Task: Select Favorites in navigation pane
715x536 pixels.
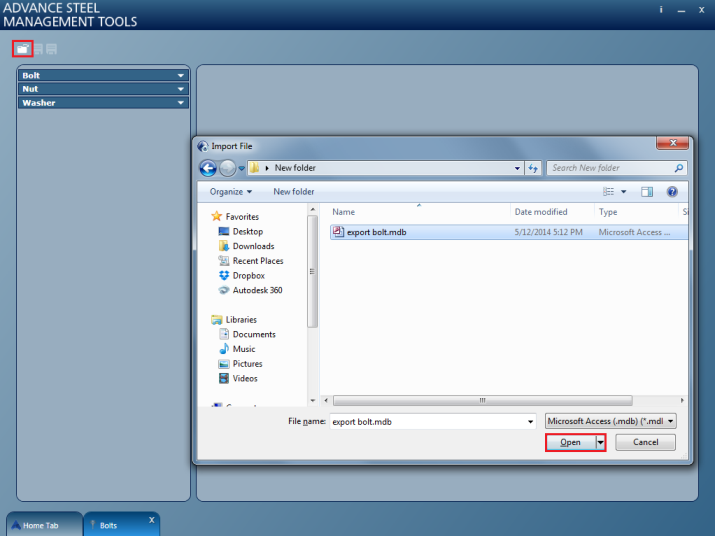Action: 242,217
